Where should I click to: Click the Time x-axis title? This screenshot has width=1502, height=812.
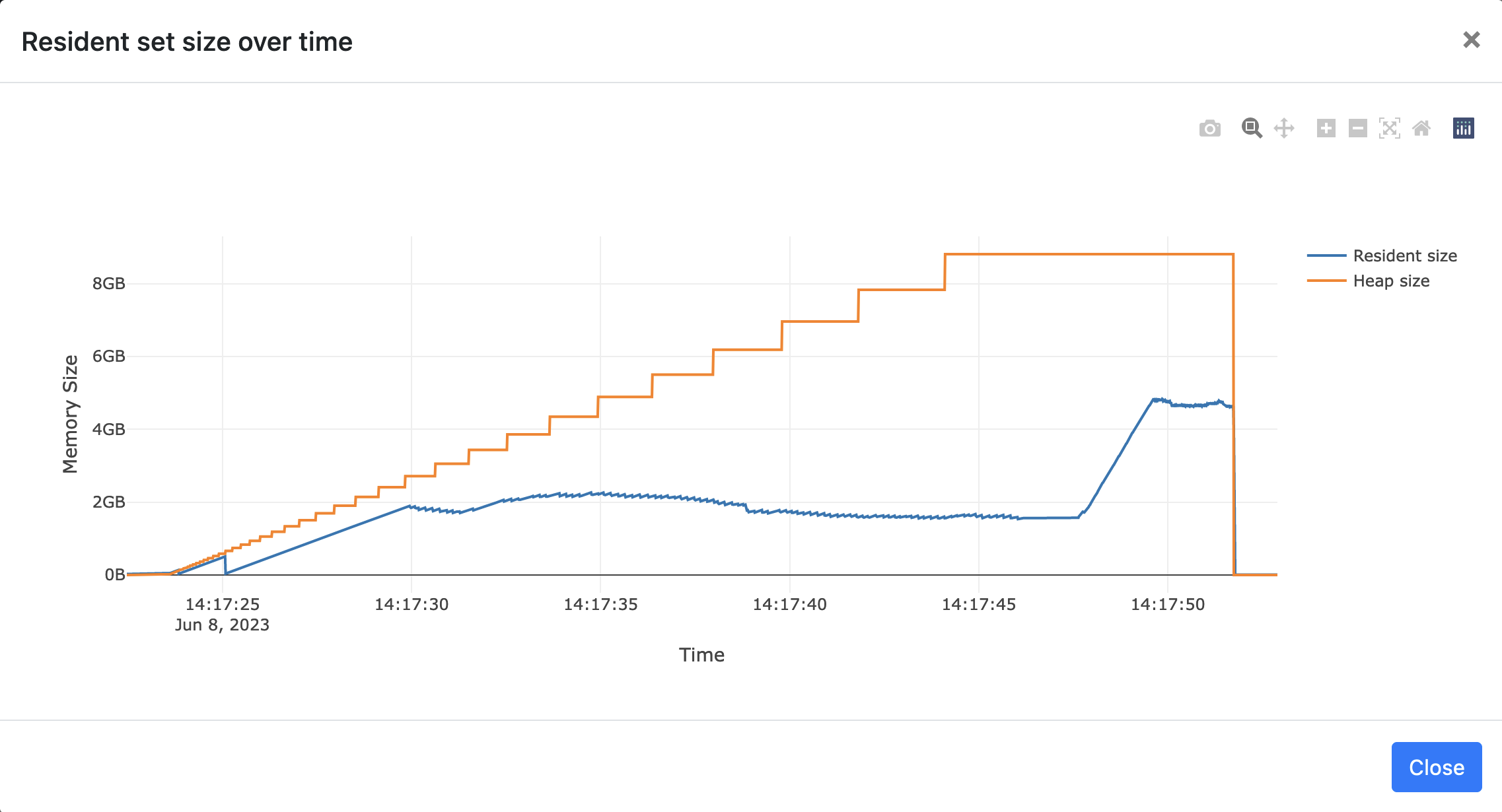pos(701,655)
